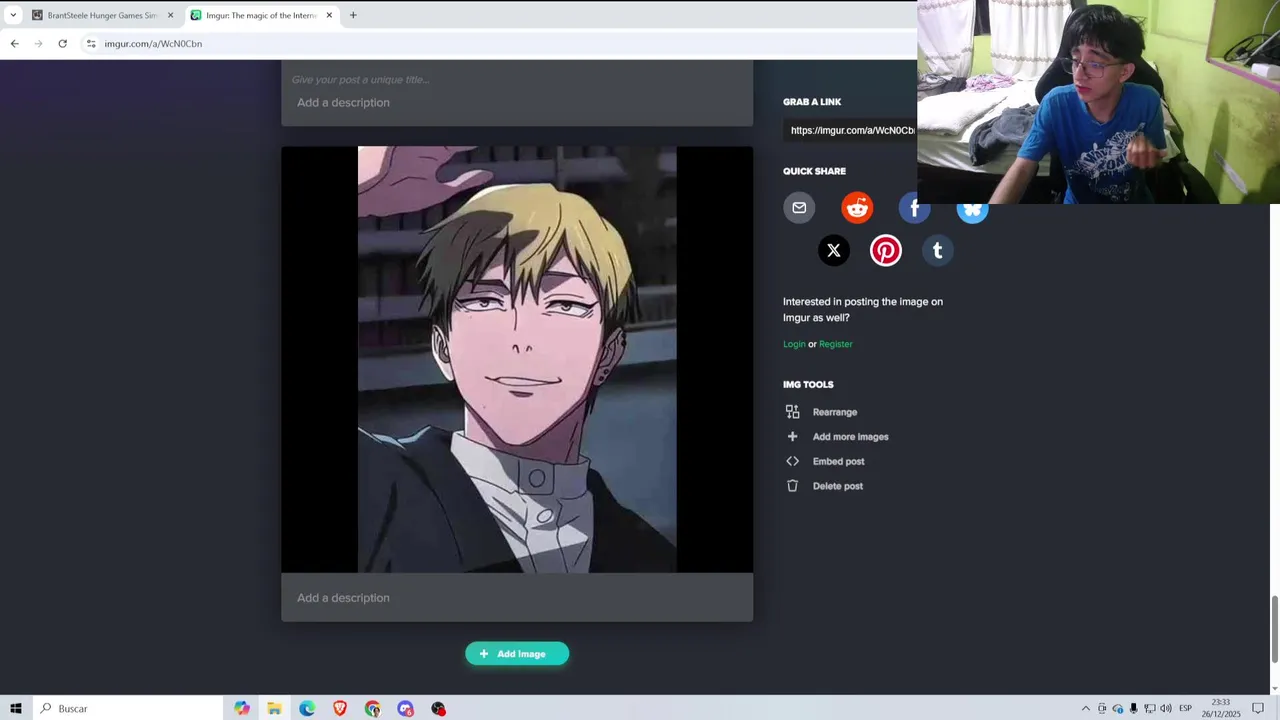Open Chrome from the taskbar

coord(373,708)
